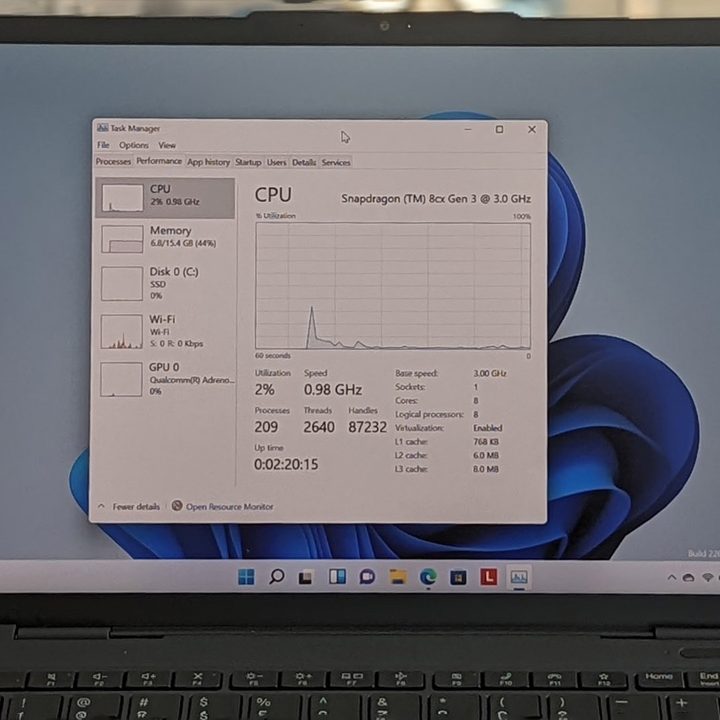Switch to the App history tab
Image resolution: width=720 pixels, height=720 pixels.
coord(208,162)
